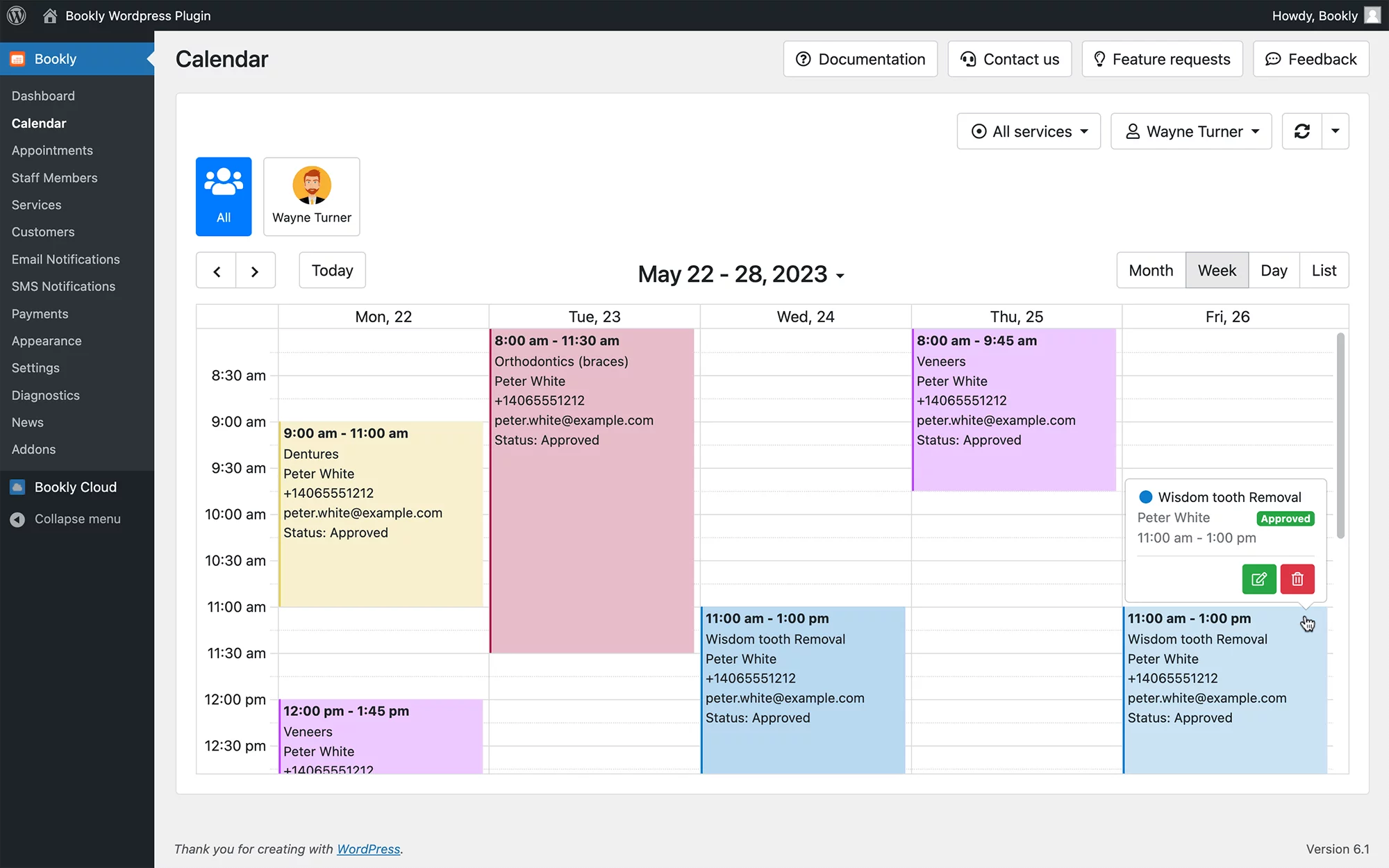Click the Howdy, Bookly account text
Image resolution: width=1389 pixels, height=868 pixels.
pyautogui.click(x=1315, y=15)
